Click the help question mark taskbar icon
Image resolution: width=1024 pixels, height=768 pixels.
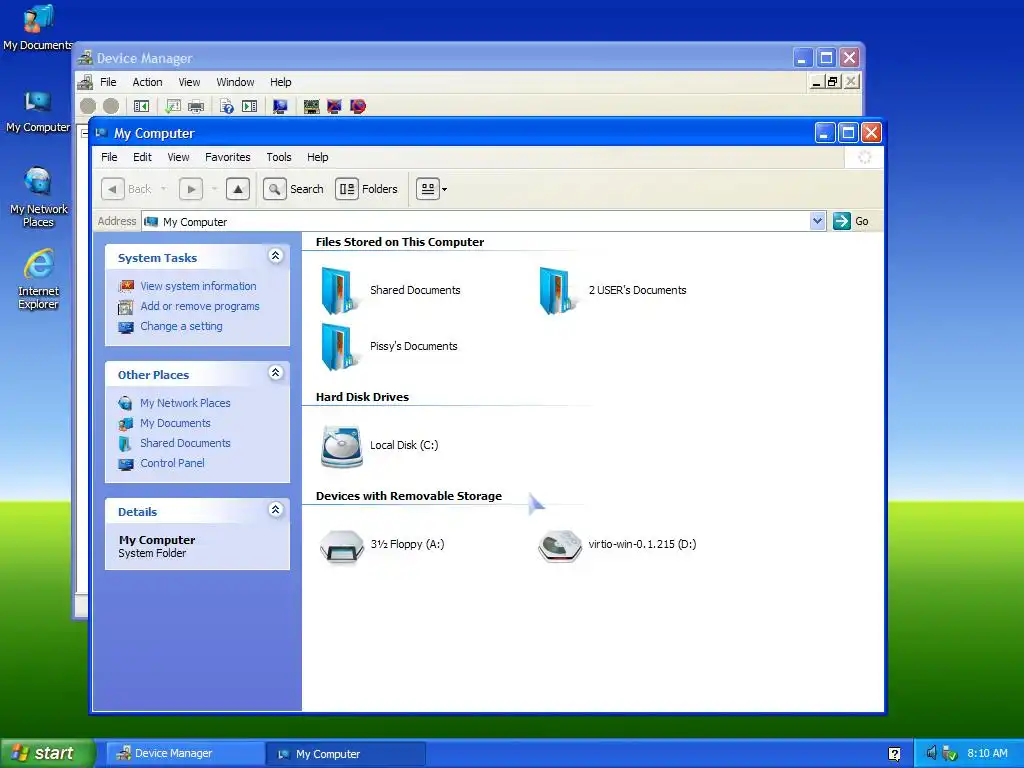[894, 754]
